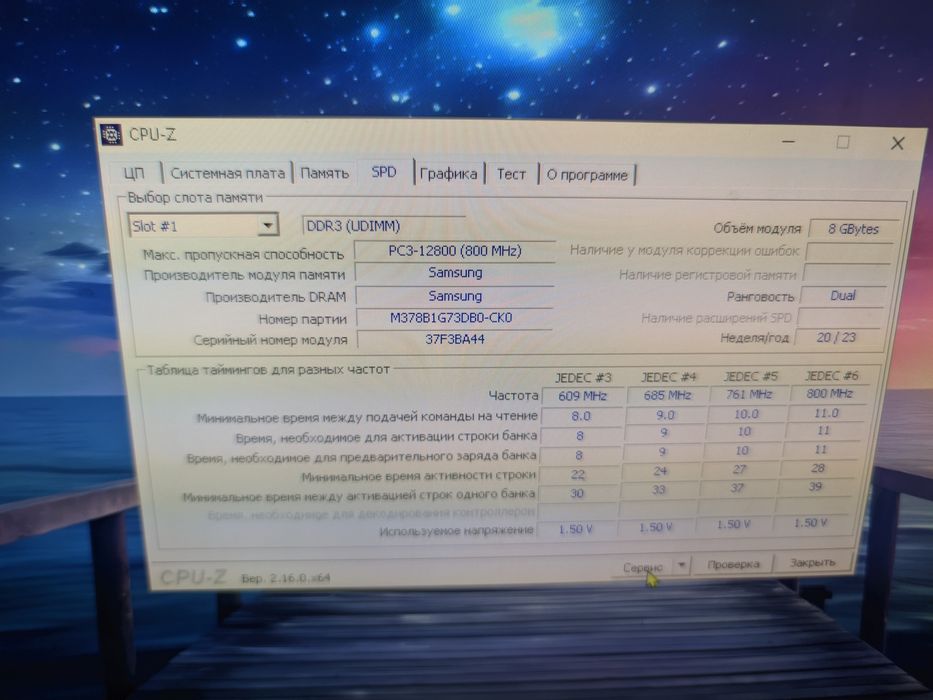Open the Графика tab

[x=448, y=174]
